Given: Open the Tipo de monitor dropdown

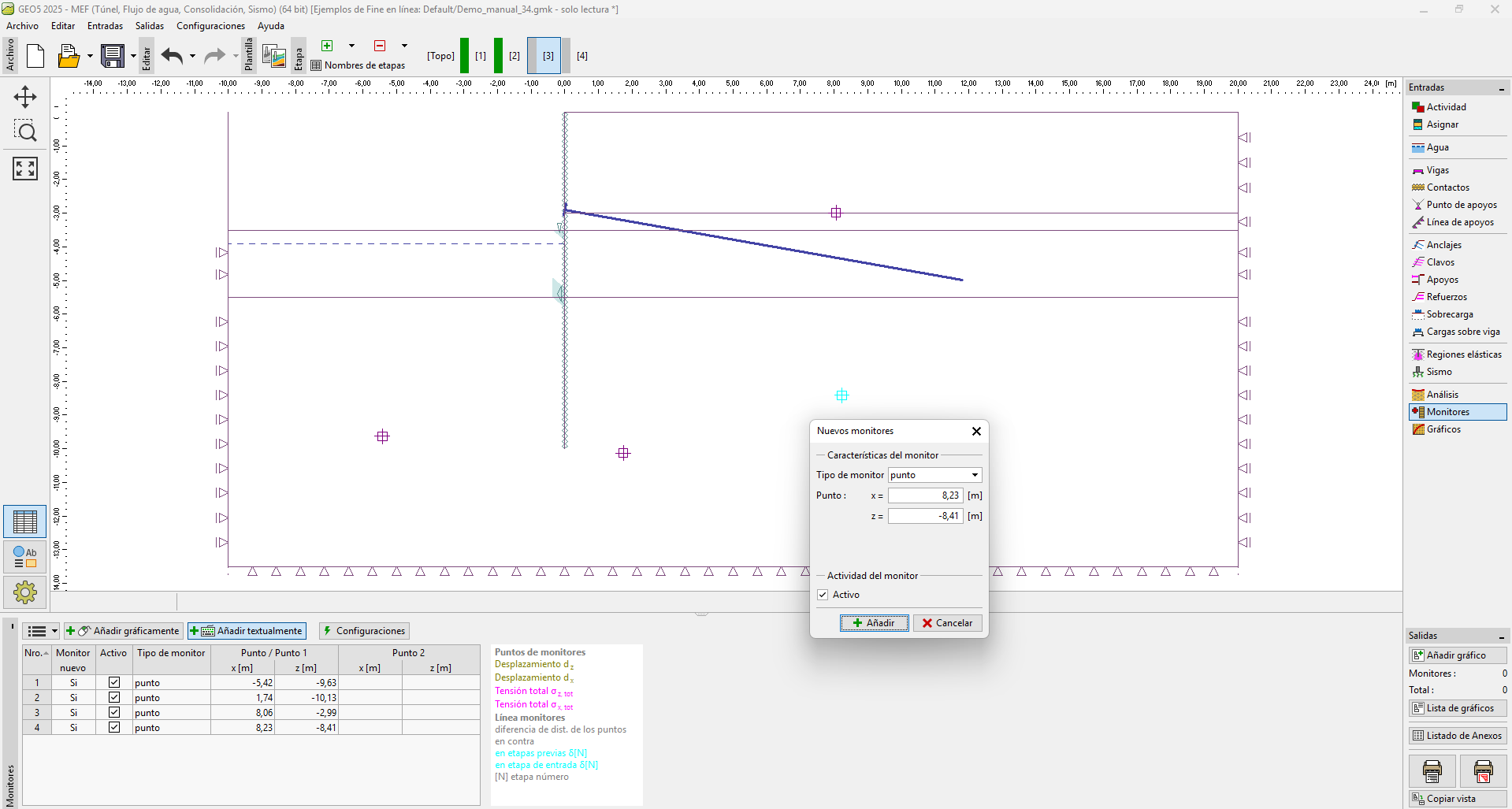Looking at the screenshot, I should click(975, 475).
